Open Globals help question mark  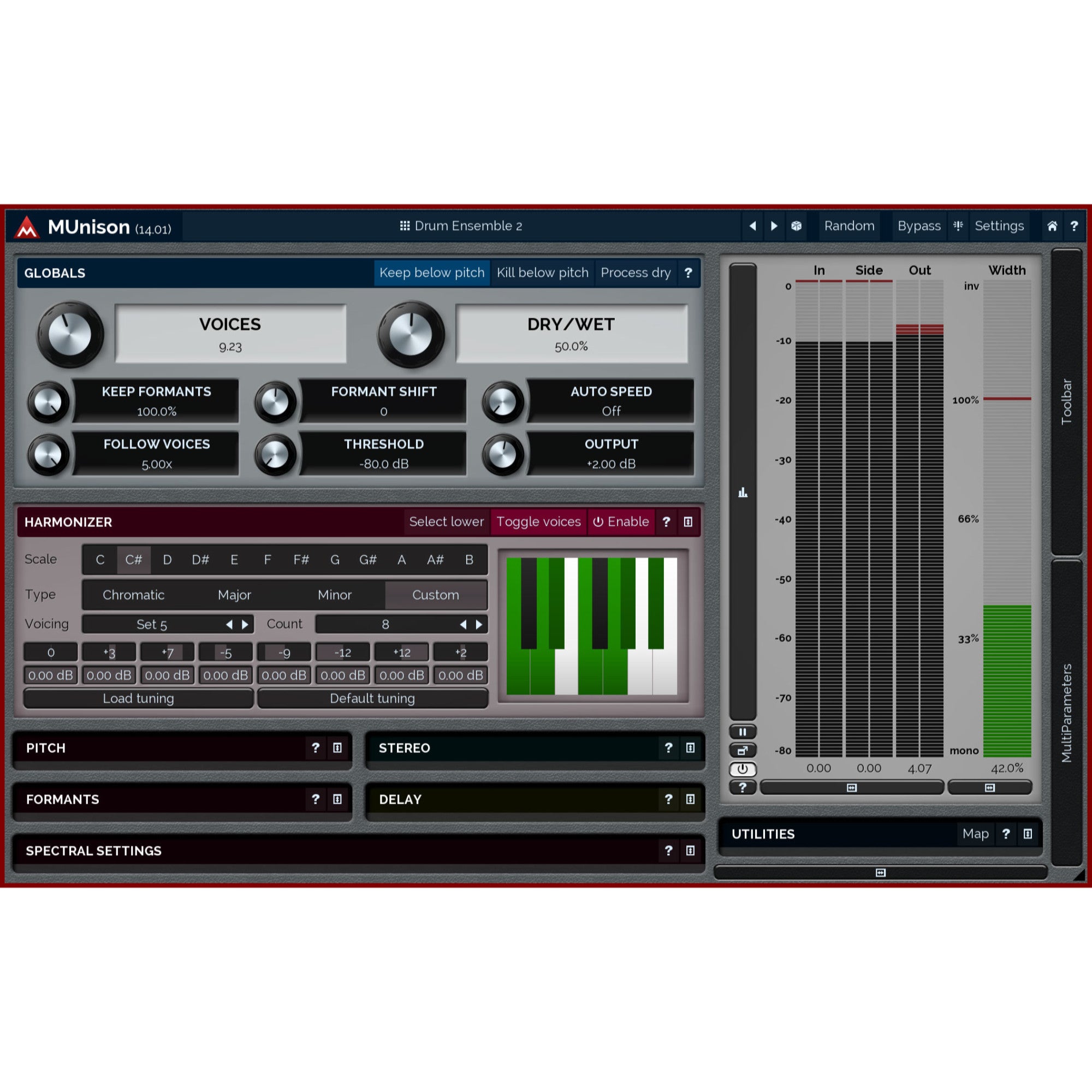688,273
